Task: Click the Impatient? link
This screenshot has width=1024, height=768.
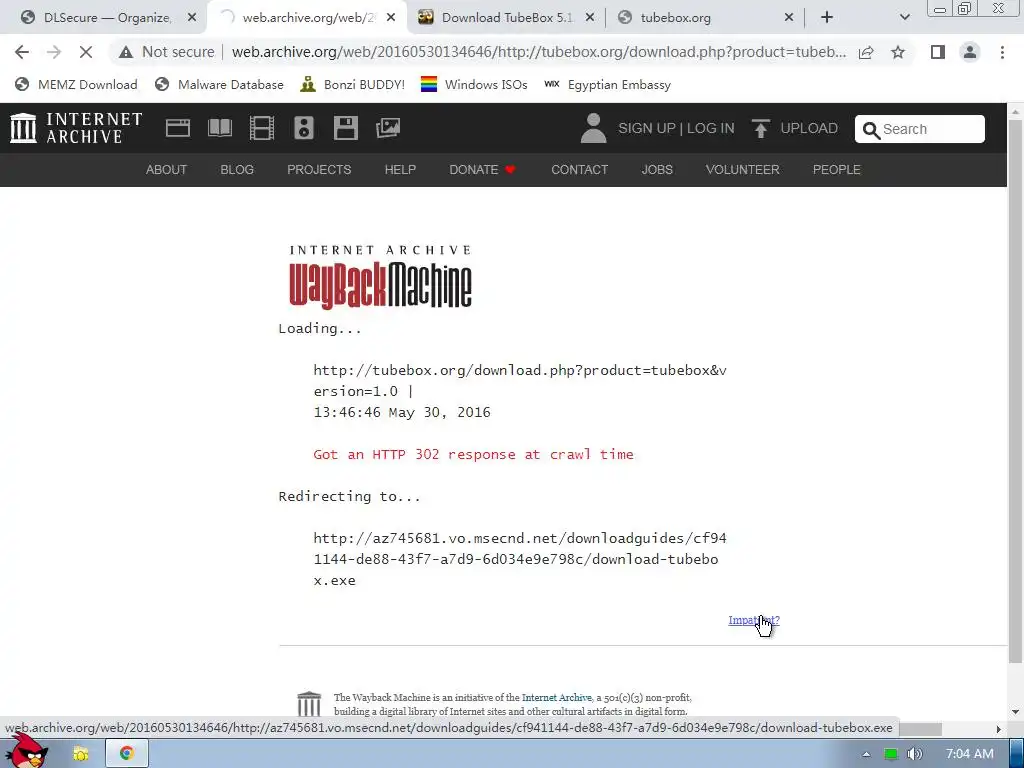Action: coord(754,620)
